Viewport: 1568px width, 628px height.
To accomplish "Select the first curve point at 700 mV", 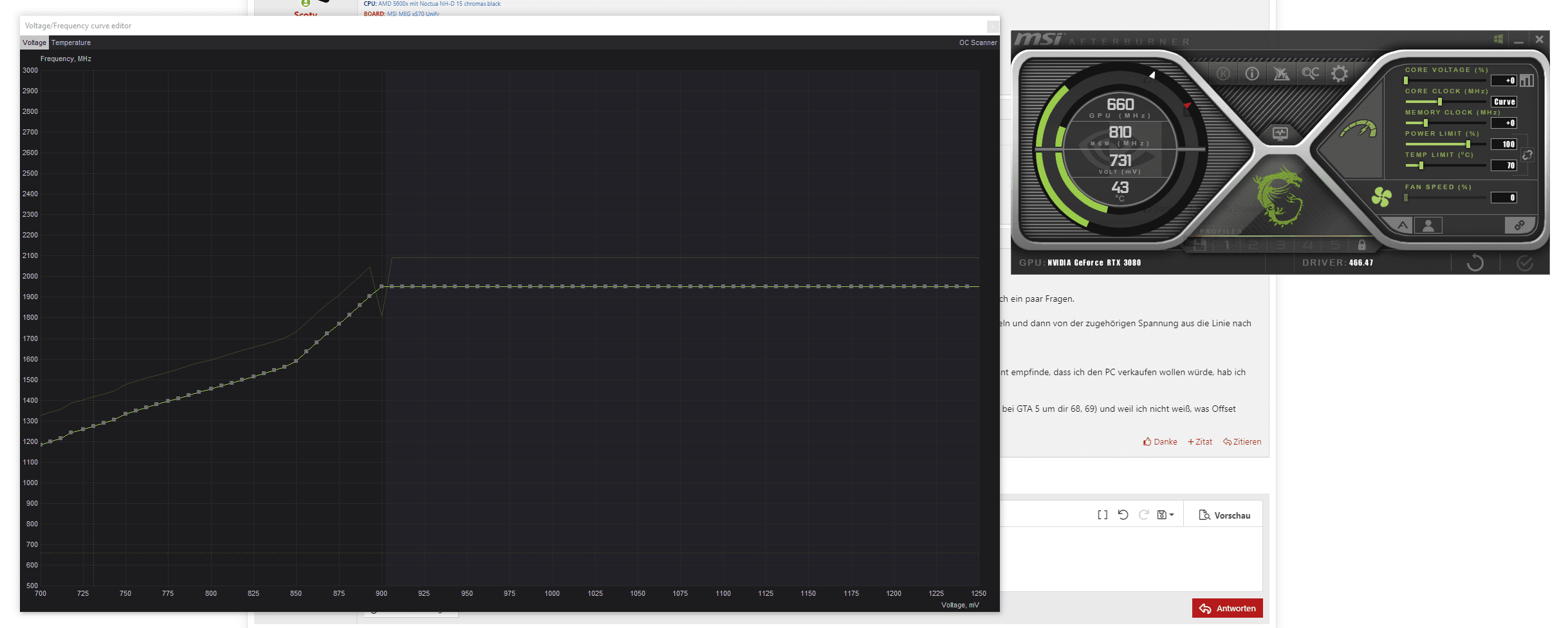I will tap(42, 444).
